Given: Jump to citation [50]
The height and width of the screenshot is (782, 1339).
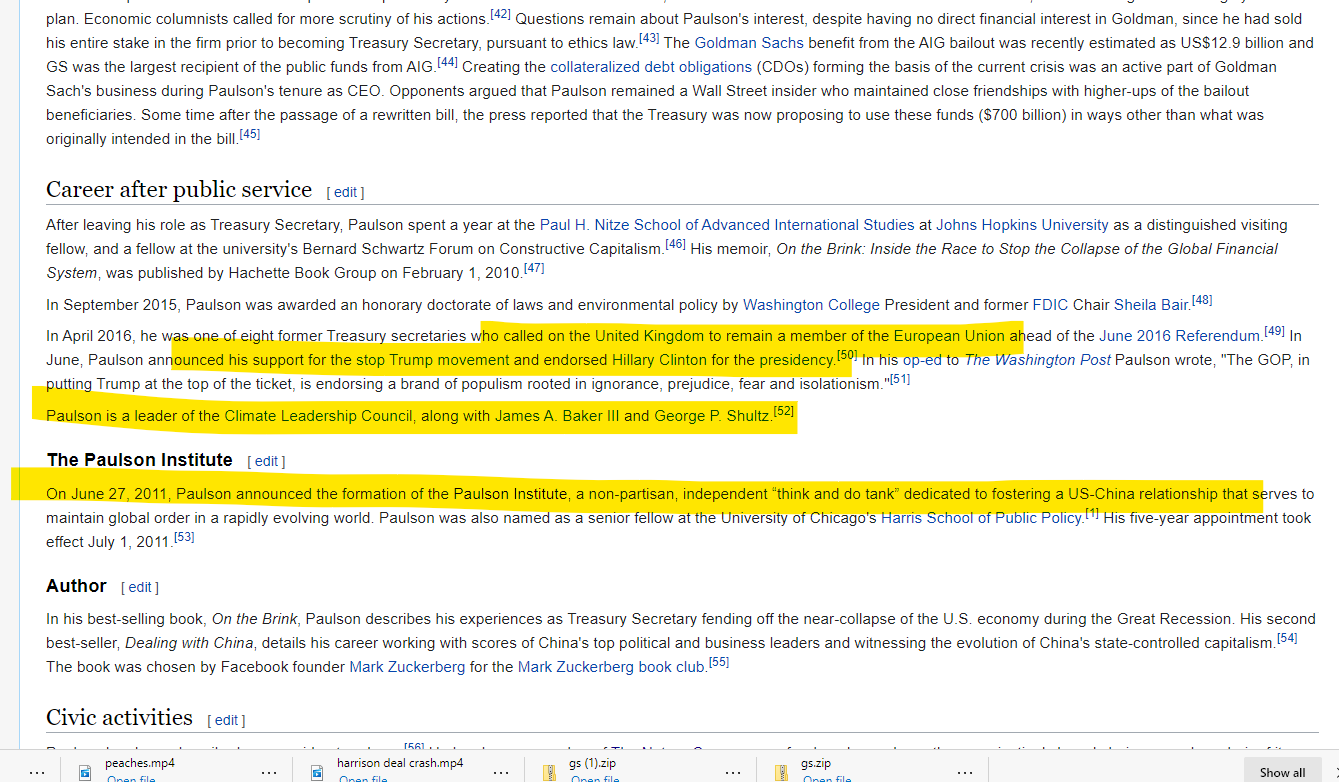Looking at the screenshot, I should (x=847, y=355).
